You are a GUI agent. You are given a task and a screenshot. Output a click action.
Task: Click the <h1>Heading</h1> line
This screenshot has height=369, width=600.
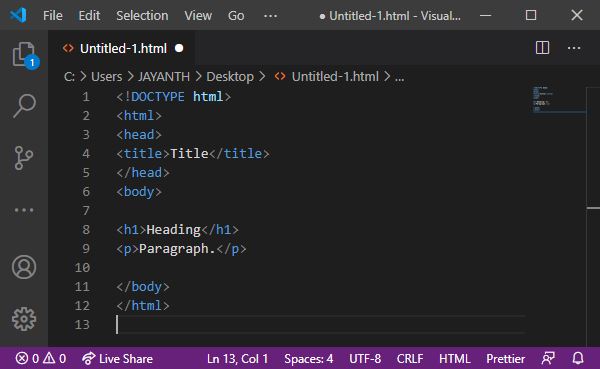point(178,230)
